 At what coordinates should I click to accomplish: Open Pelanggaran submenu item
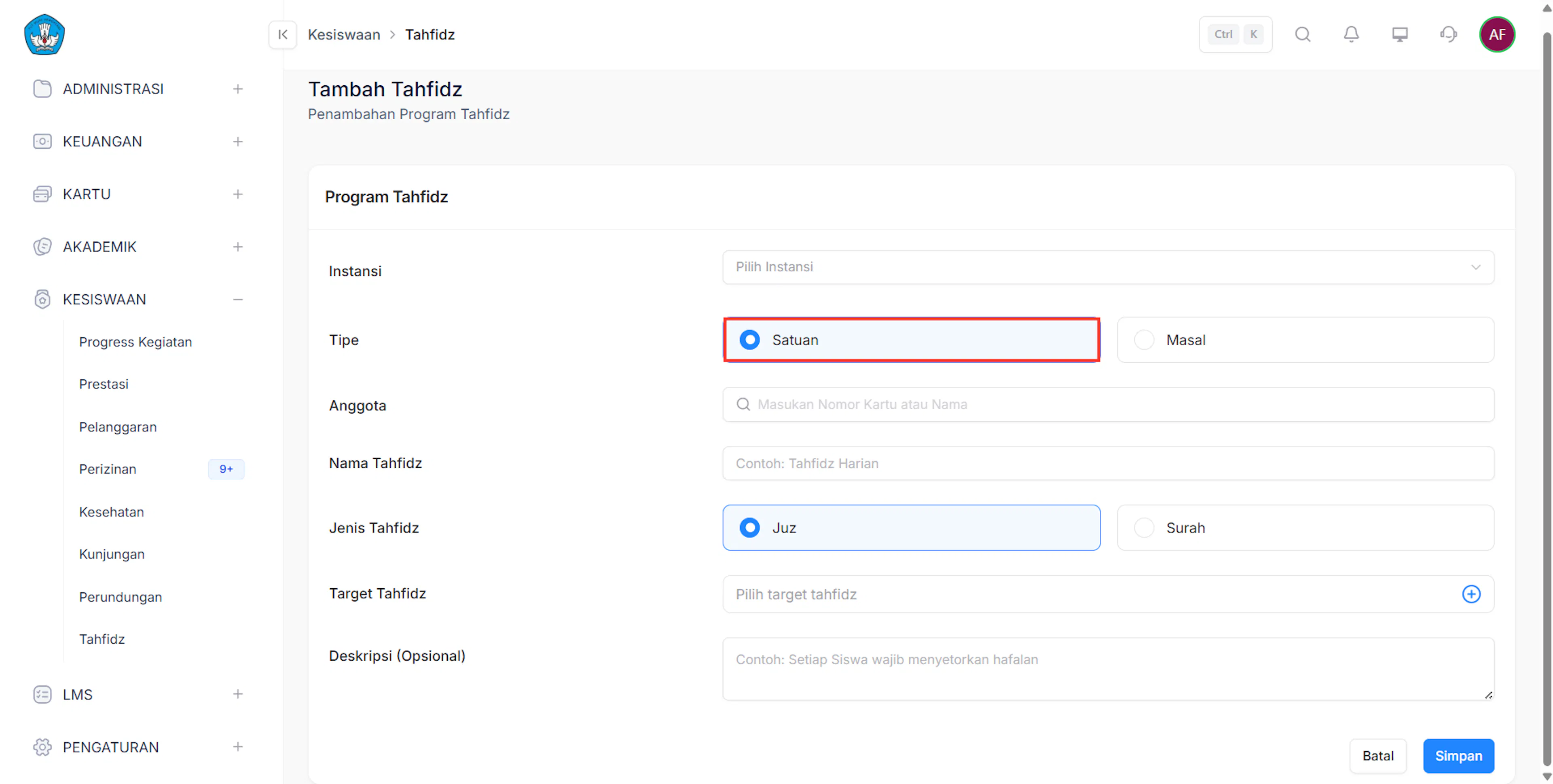tap(118, 427)
